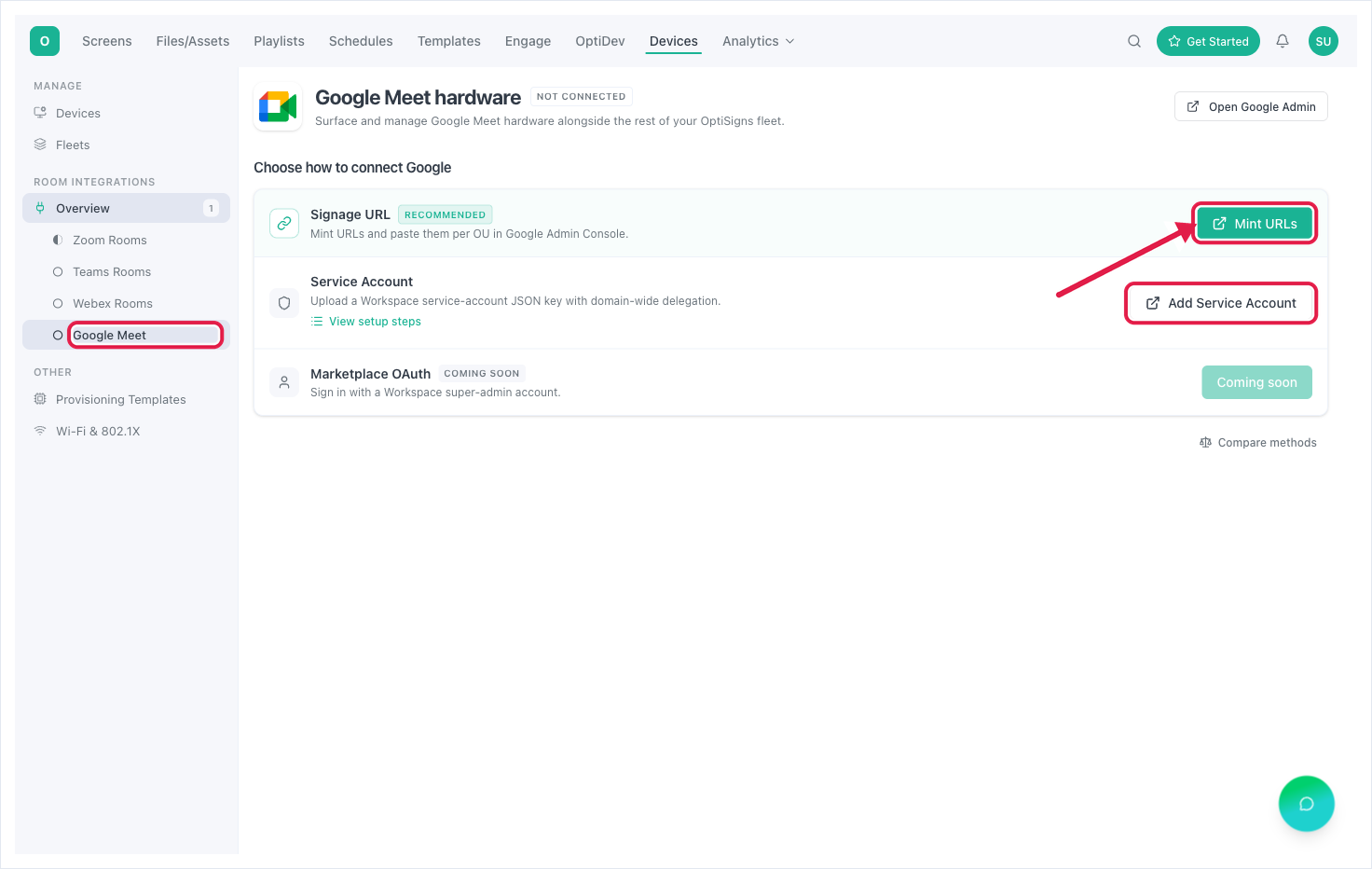Click the NOT CONNECTED status badge
This screenshot has width=1372, height=869.
click(x=582, y=96)
